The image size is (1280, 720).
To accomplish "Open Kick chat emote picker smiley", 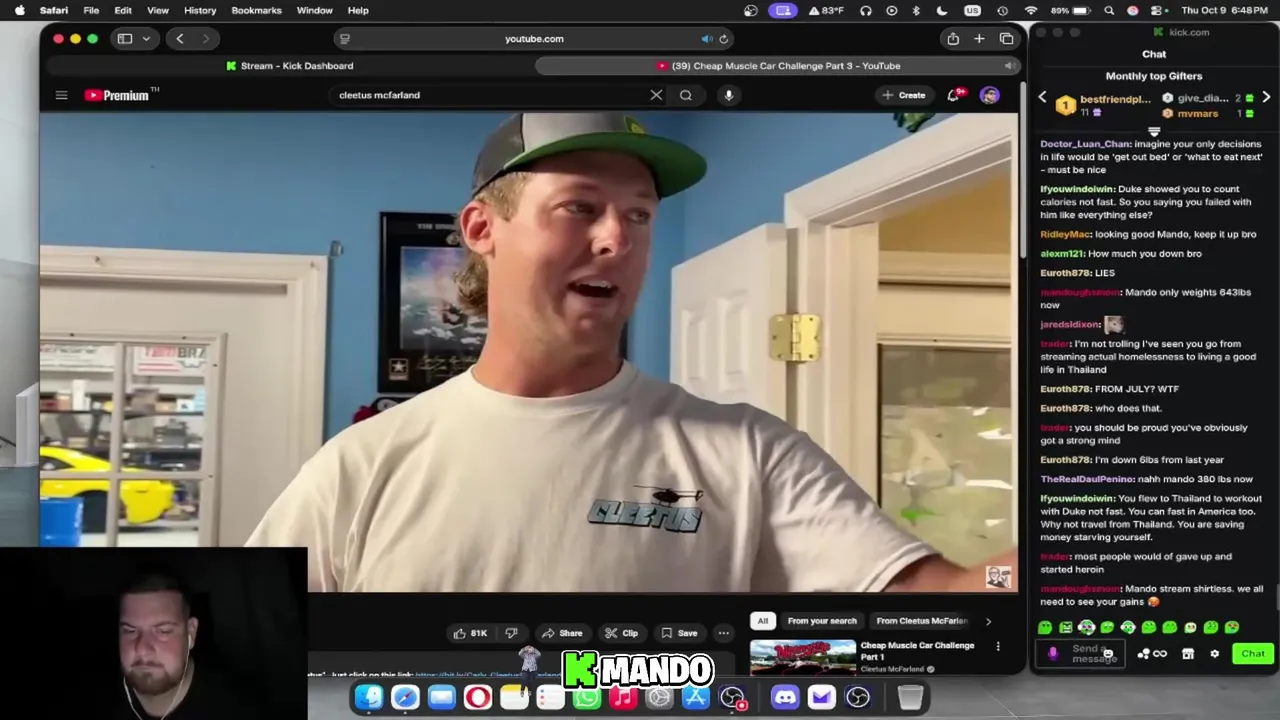I will point(1107,654).
